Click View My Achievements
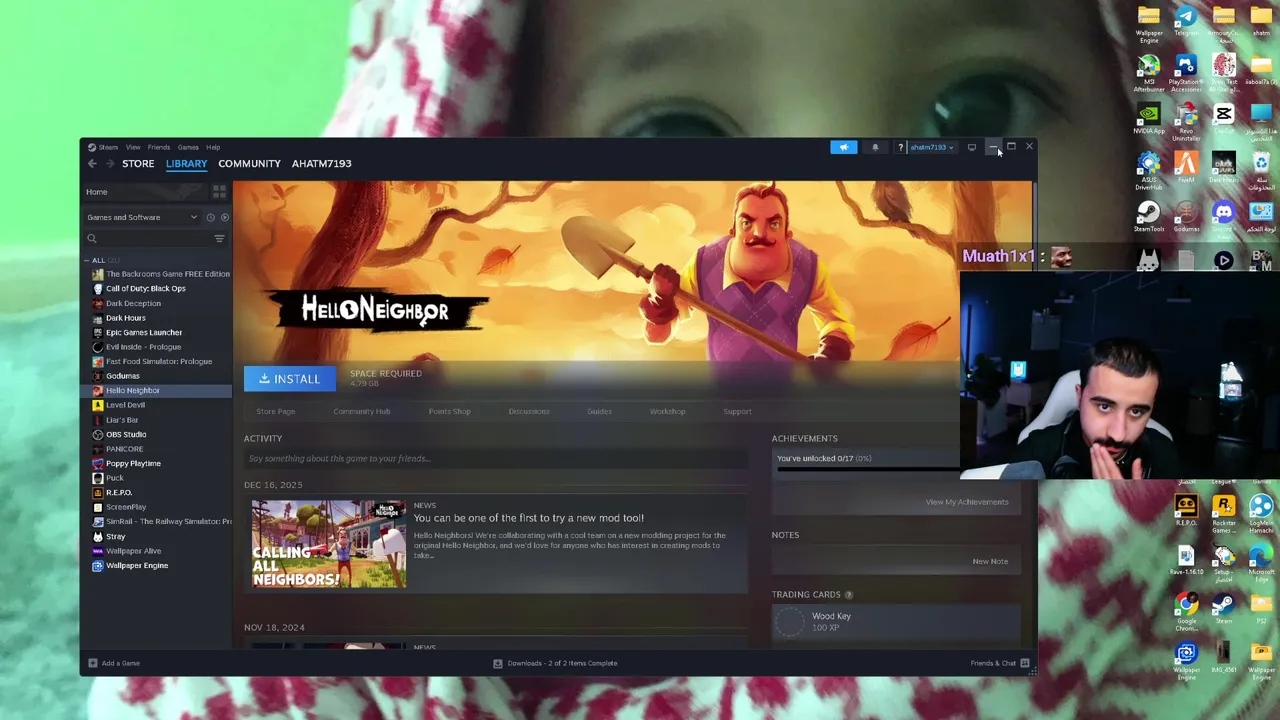This screenshot has width=1280, height=720. [967, 502]
